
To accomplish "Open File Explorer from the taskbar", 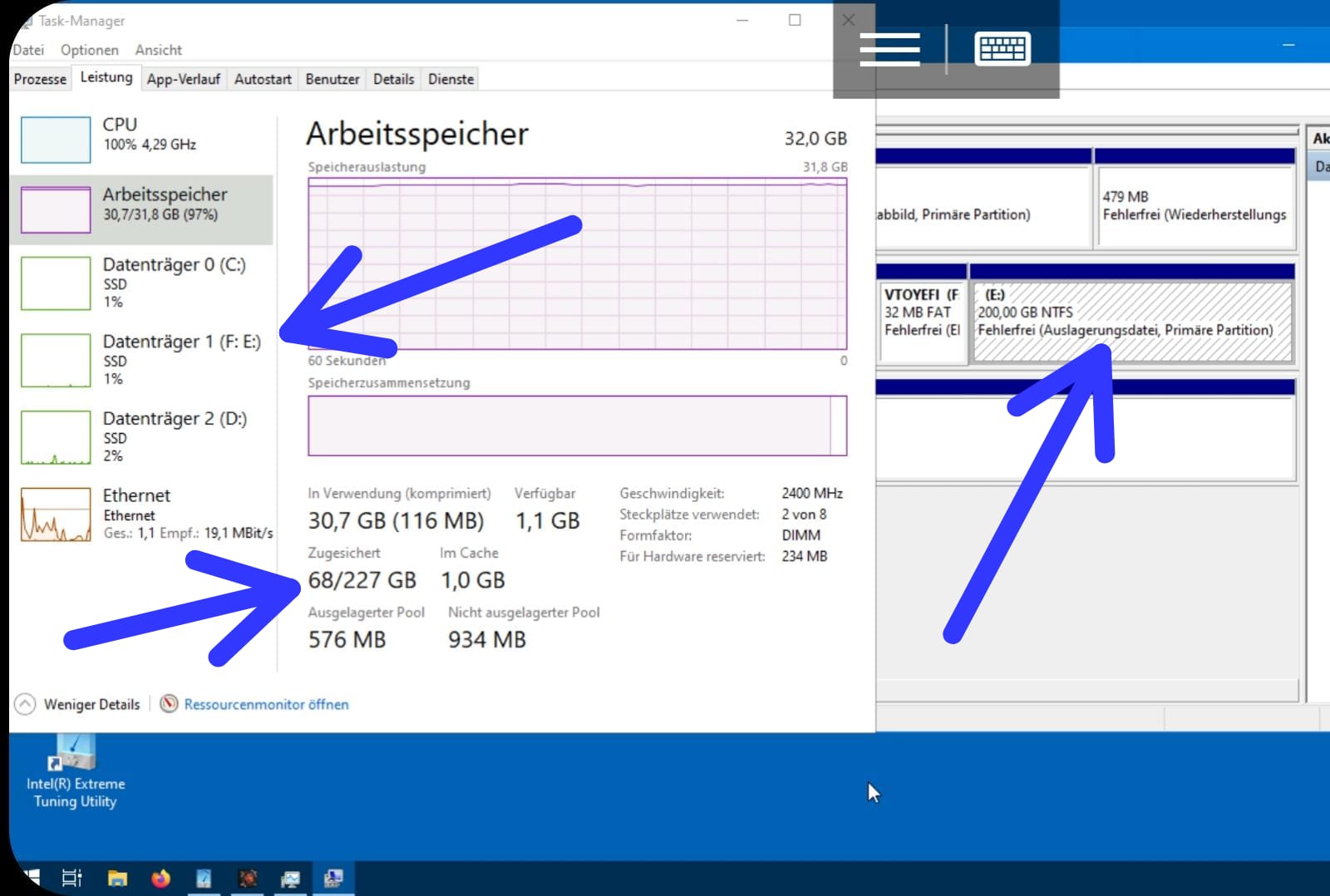I will [117, 878].
